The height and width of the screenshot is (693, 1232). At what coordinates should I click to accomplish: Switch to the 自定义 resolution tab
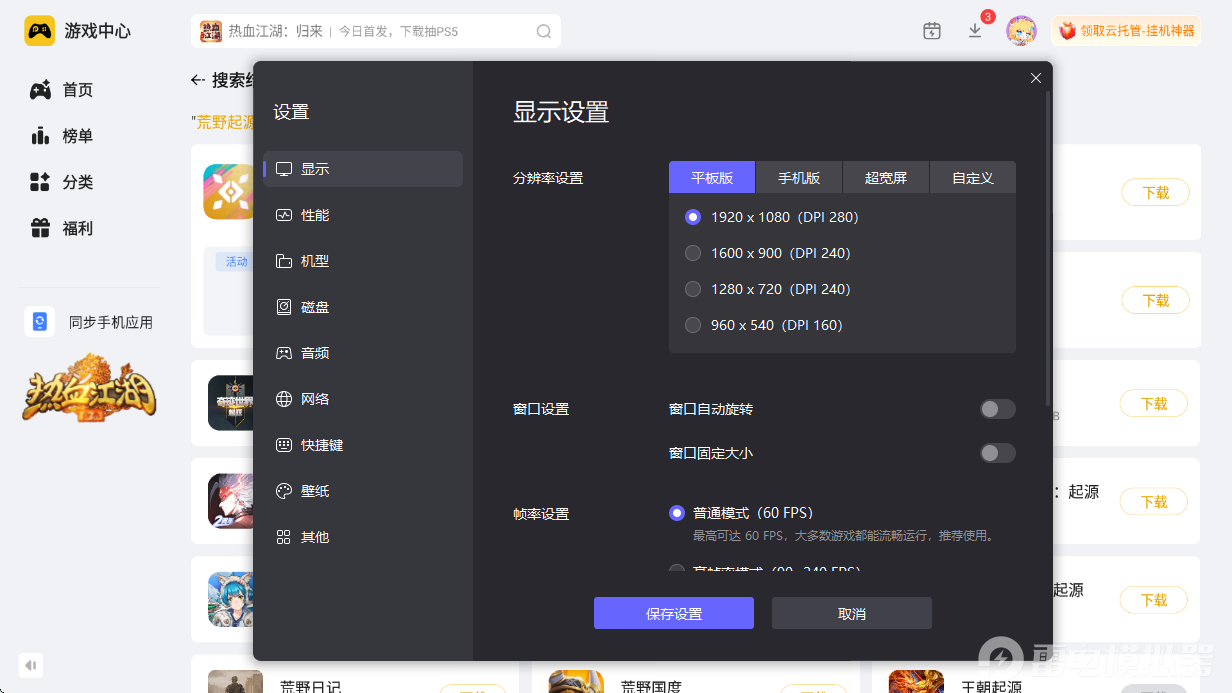[973, 178]
